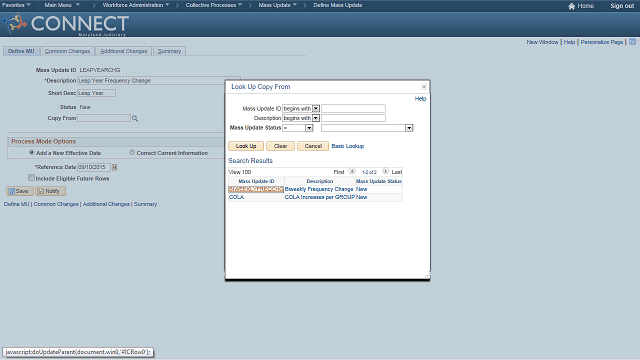Image resolution: width=640 pixels, height=360 pixels.
Task: Click the Cancel button in dialog
Action: click(x=313, y=146)
